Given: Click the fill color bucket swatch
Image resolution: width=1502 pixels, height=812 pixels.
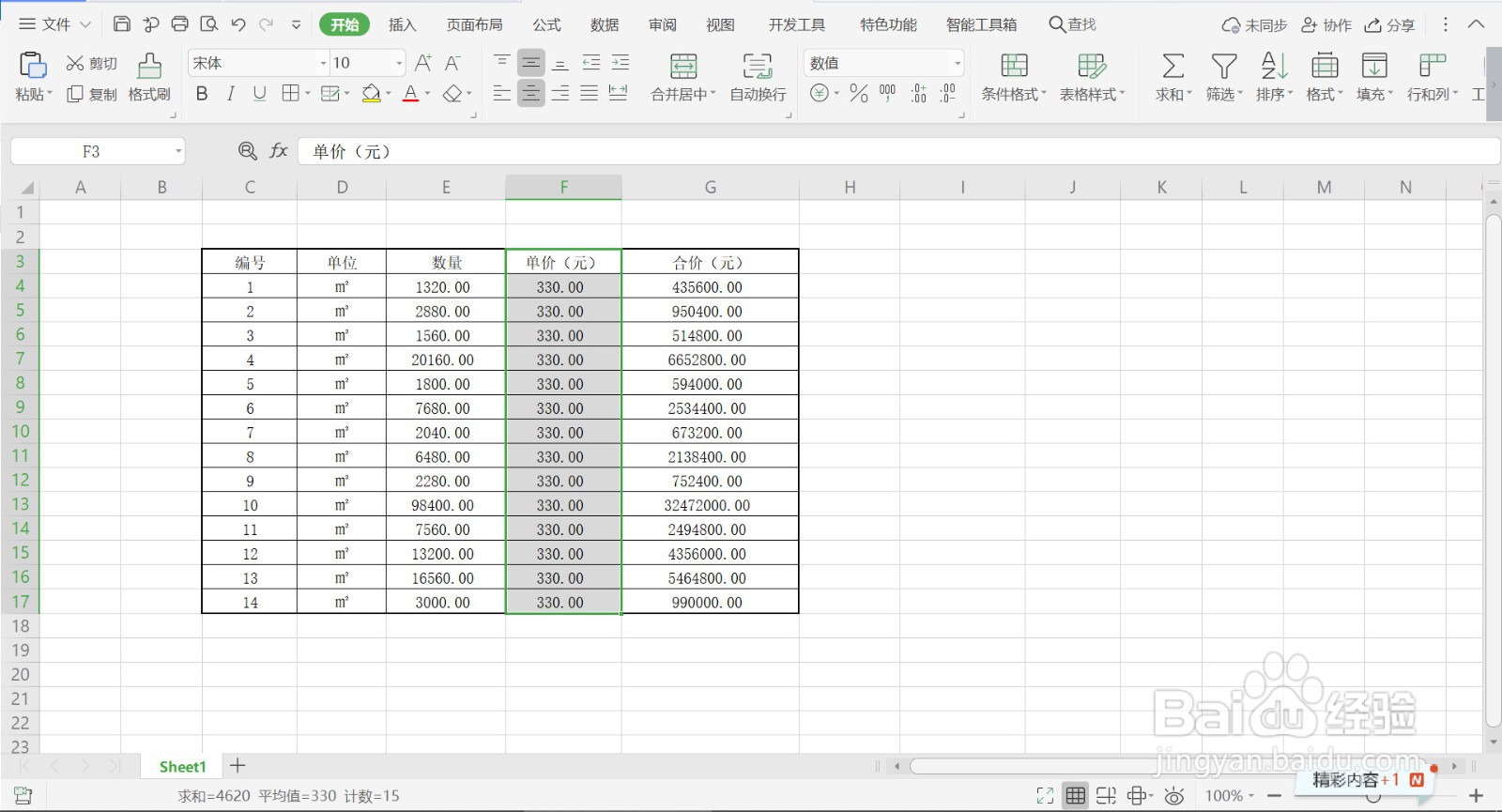Looking at the screenshot, I should 371,93.
